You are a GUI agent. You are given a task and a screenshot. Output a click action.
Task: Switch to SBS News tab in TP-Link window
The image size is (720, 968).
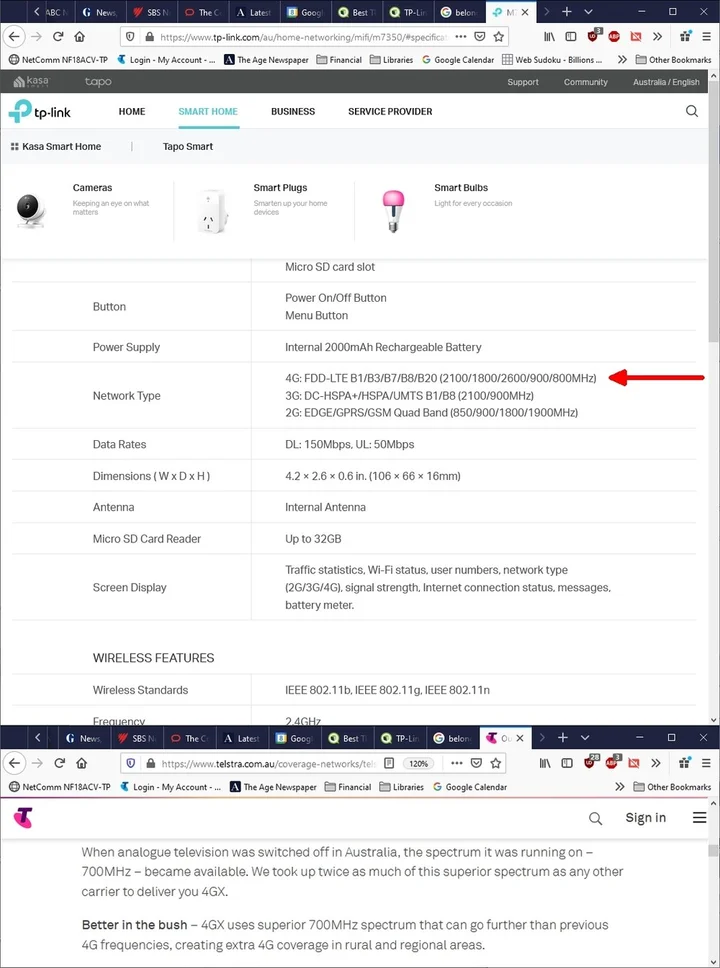152,12
